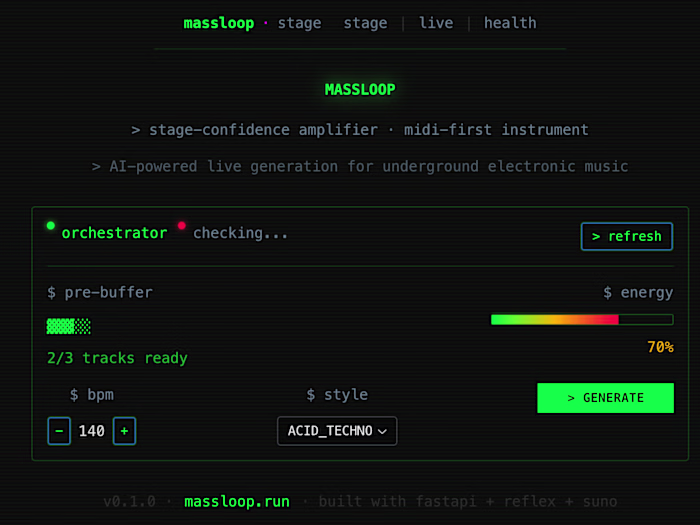Click the green orchestrator status dot
Viewport: 700px width, 525px height.
[51, 225]
